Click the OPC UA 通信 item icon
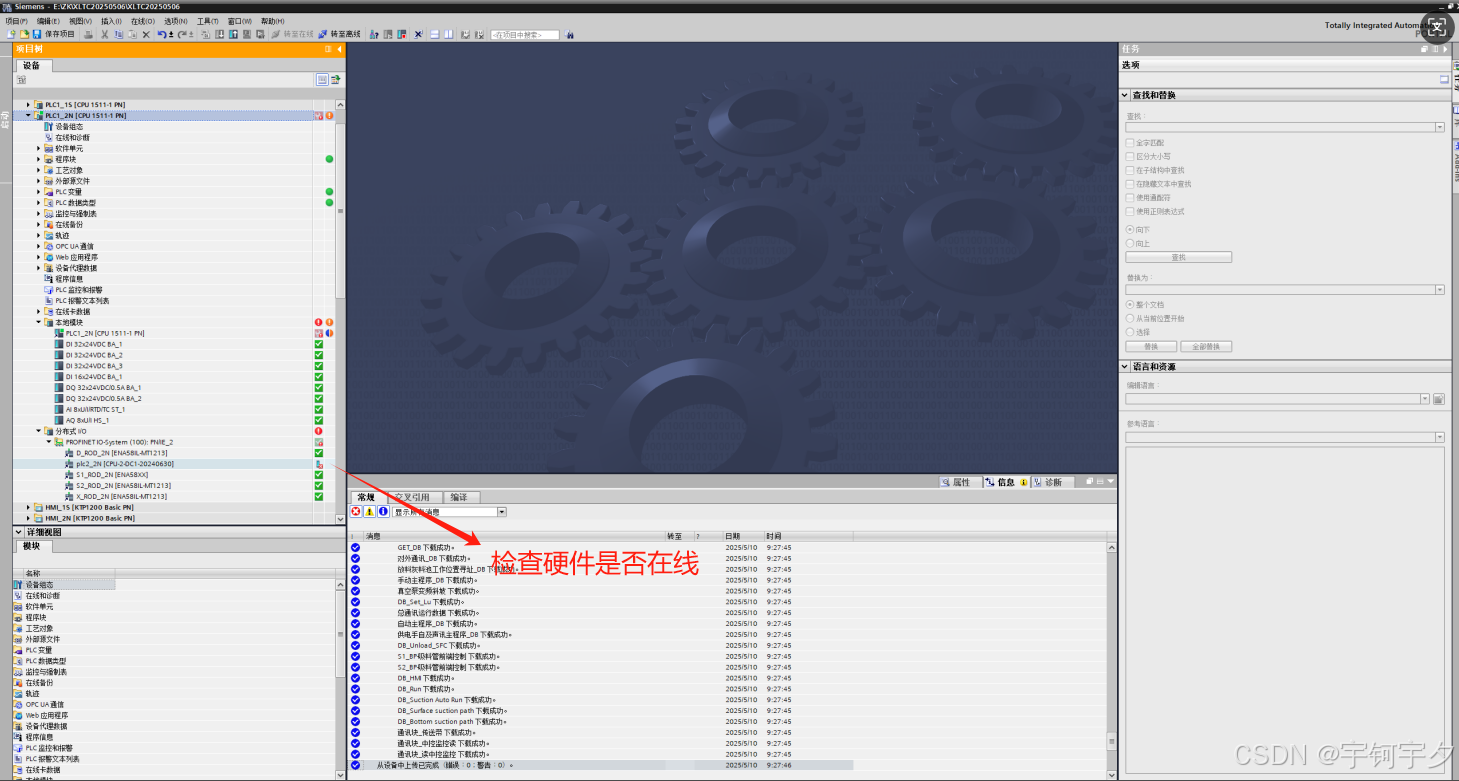 click(49, 246)
